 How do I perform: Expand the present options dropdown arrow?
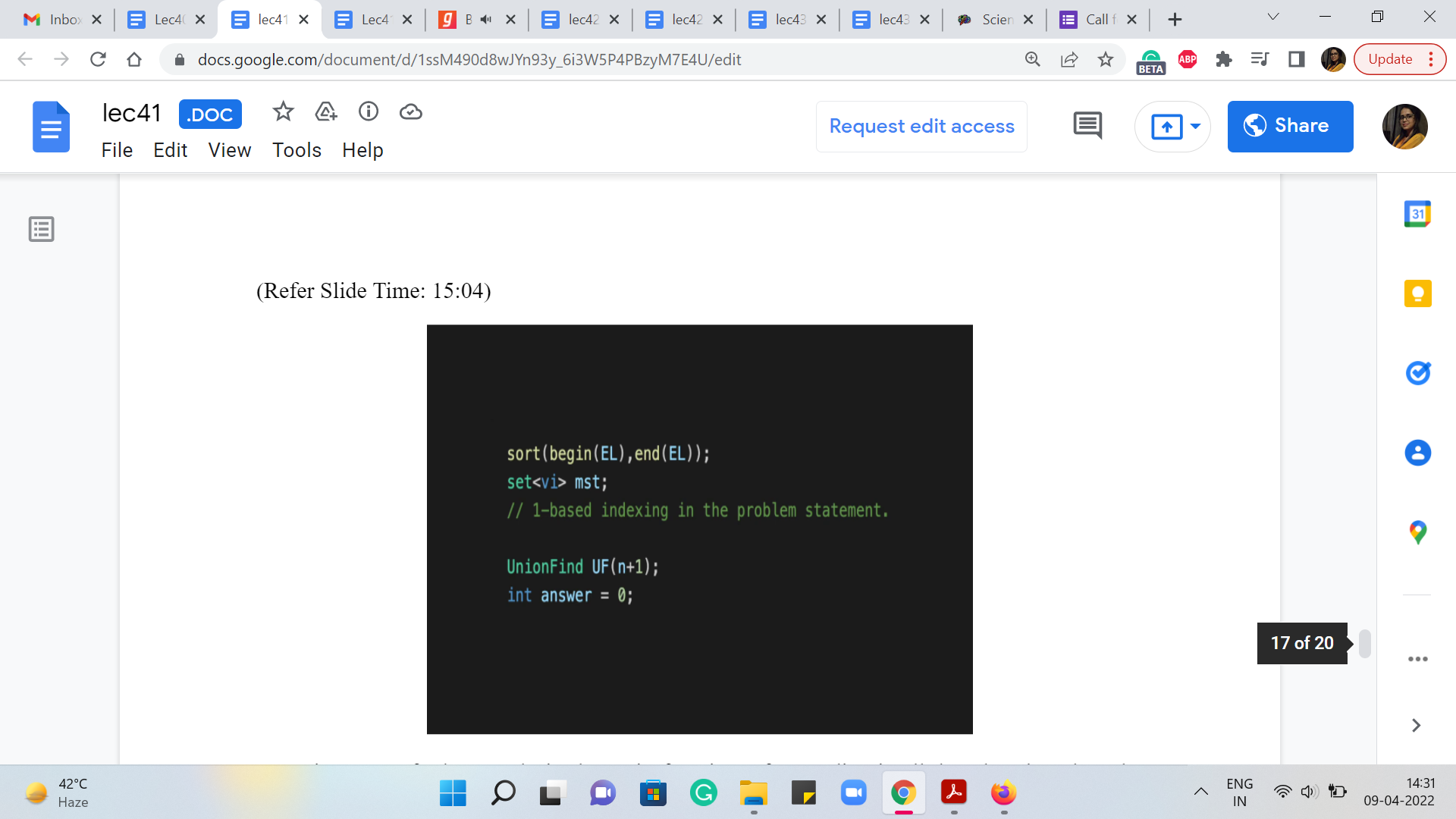pos(1196,127)
